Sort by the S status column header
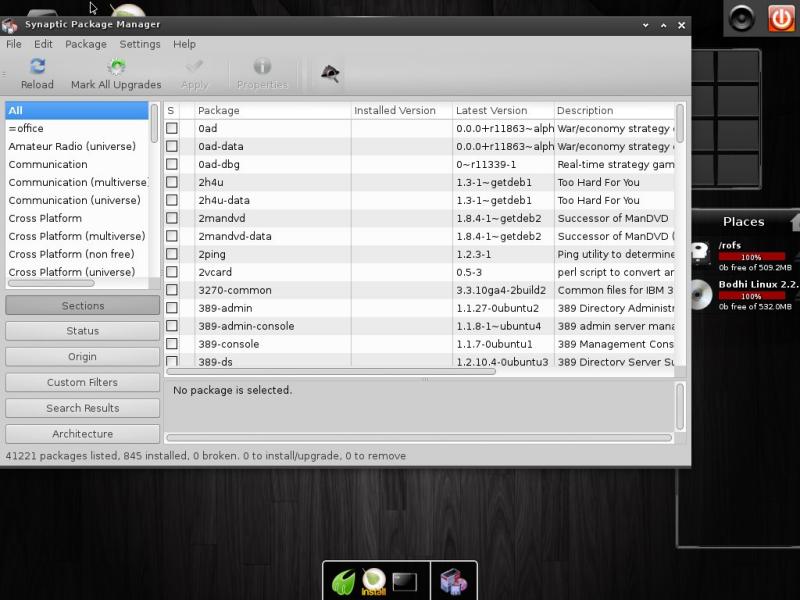The height and width of the screenshot is (600, 800). pyautogui.click(x=171, y=110)
